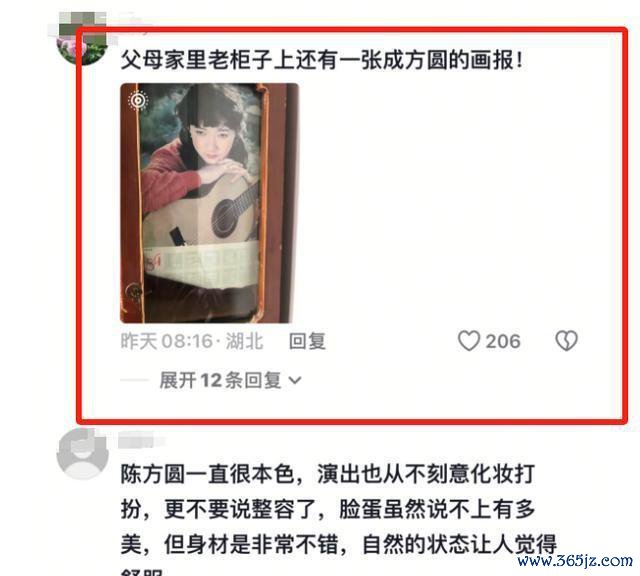Tap the comment line 扮，更不要说整容了
The height and width of the screenshot is (576, 640).
(x=328, y=509)
